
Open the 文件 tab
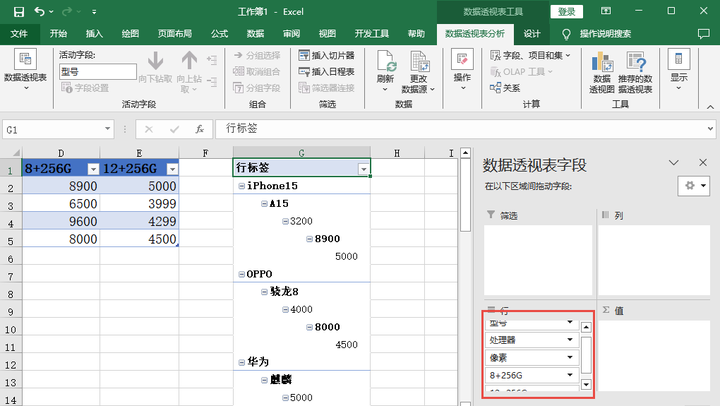click(19, 34)
